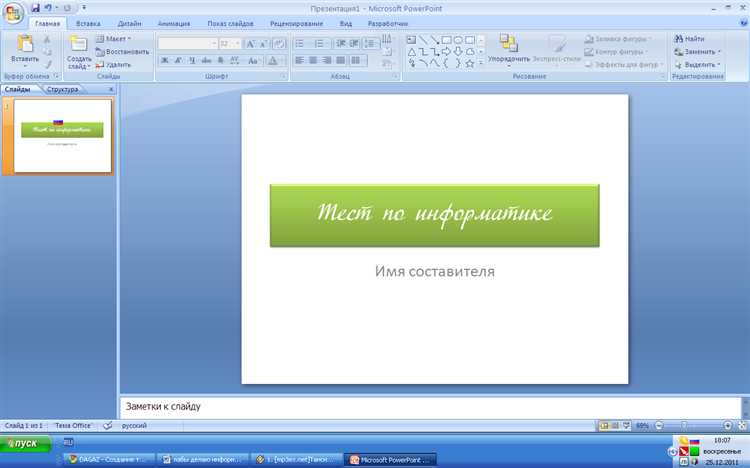750x468 pixels.
Task: Open the Рецензирование ribbon tab
Action: 297,23
